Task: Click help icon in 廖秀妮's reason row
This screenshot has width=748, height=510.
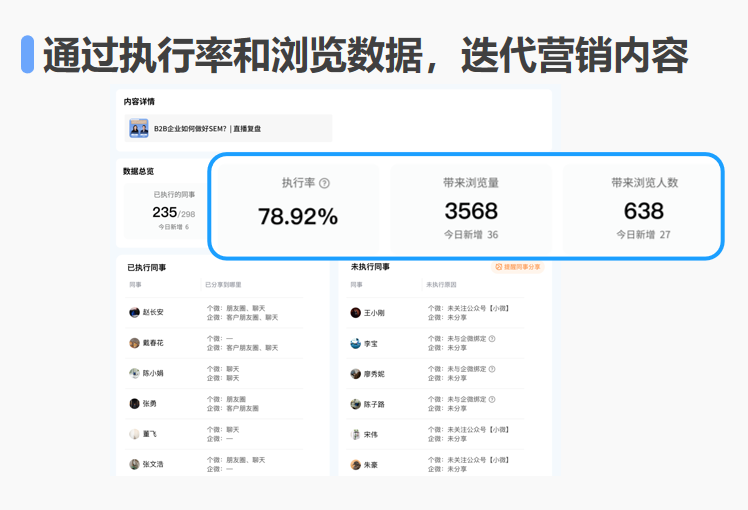Action: coord(492,369)
